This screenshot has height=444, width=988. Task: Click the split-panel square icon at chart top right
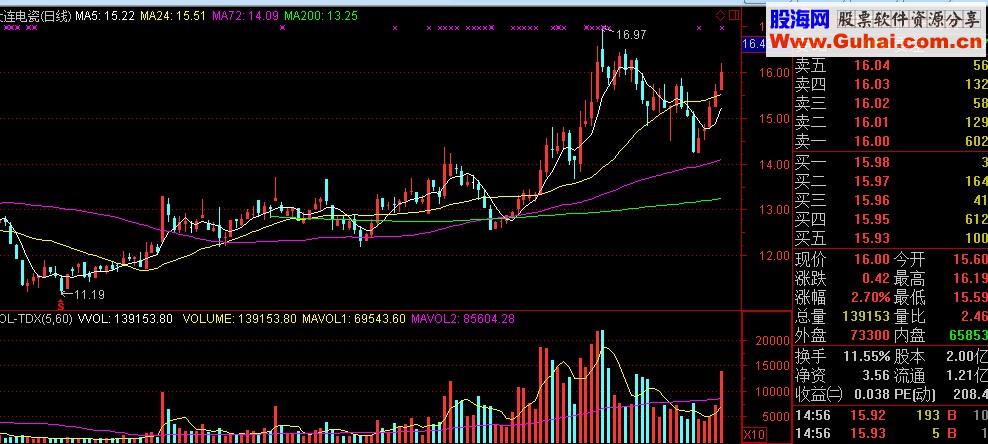733,15
